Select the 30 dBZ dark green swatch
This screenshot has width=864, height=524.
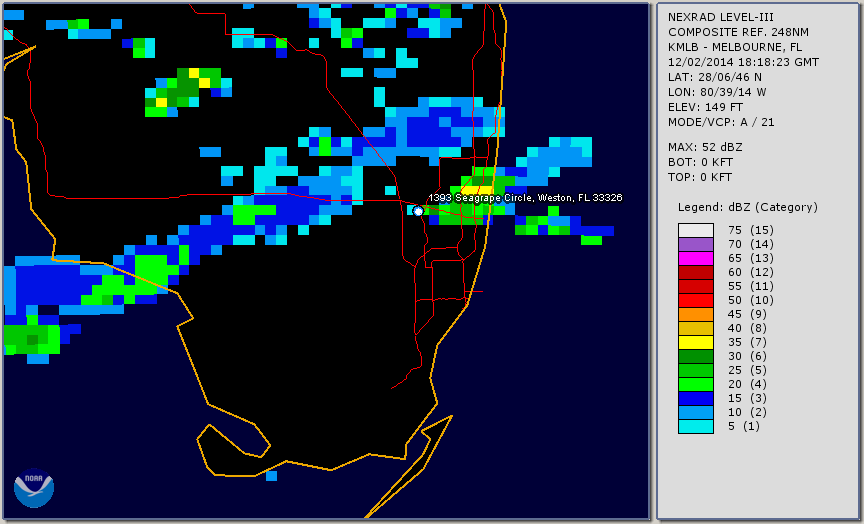695,356
